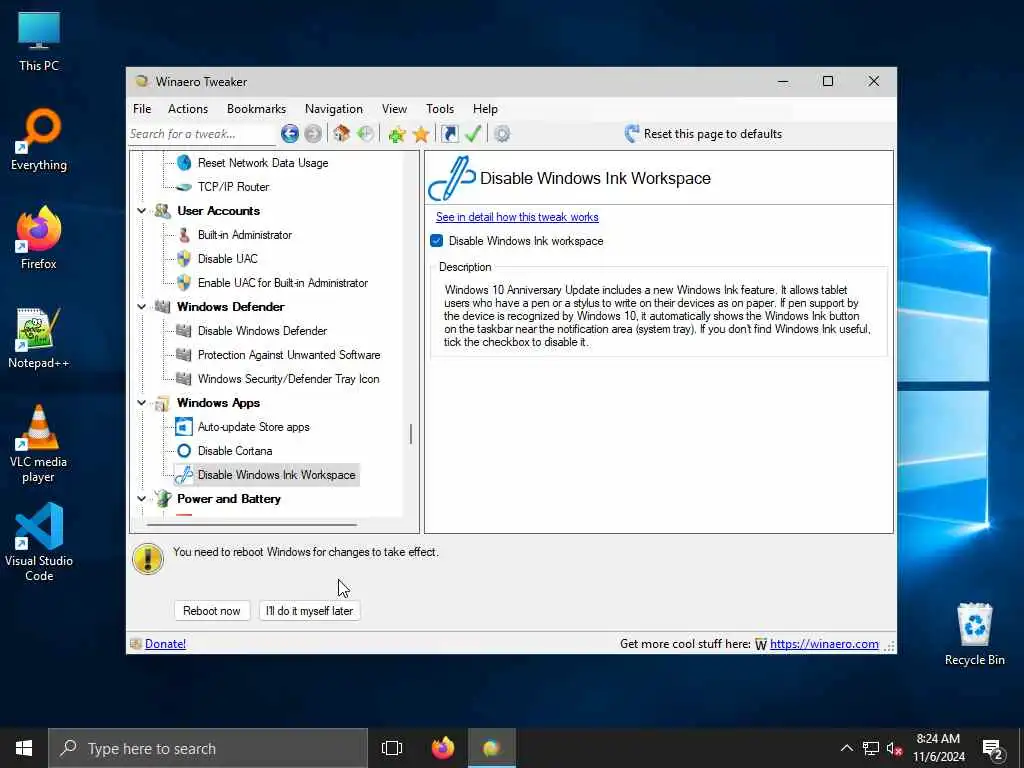Open See in detail how this tweak works
This screenshot has height=768, width=1024.
pyautogui.click(x=517, y=217)
